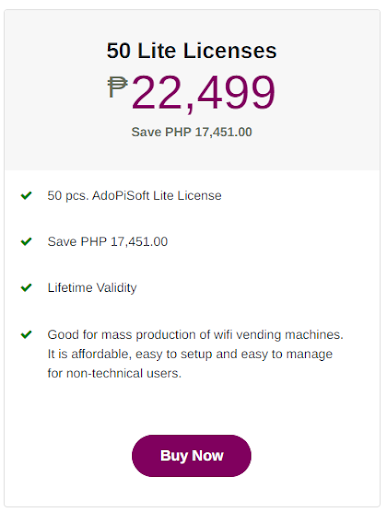Click the line It is affordable, easy to setup
The image size is (387, 512).
tap(190, 354)
